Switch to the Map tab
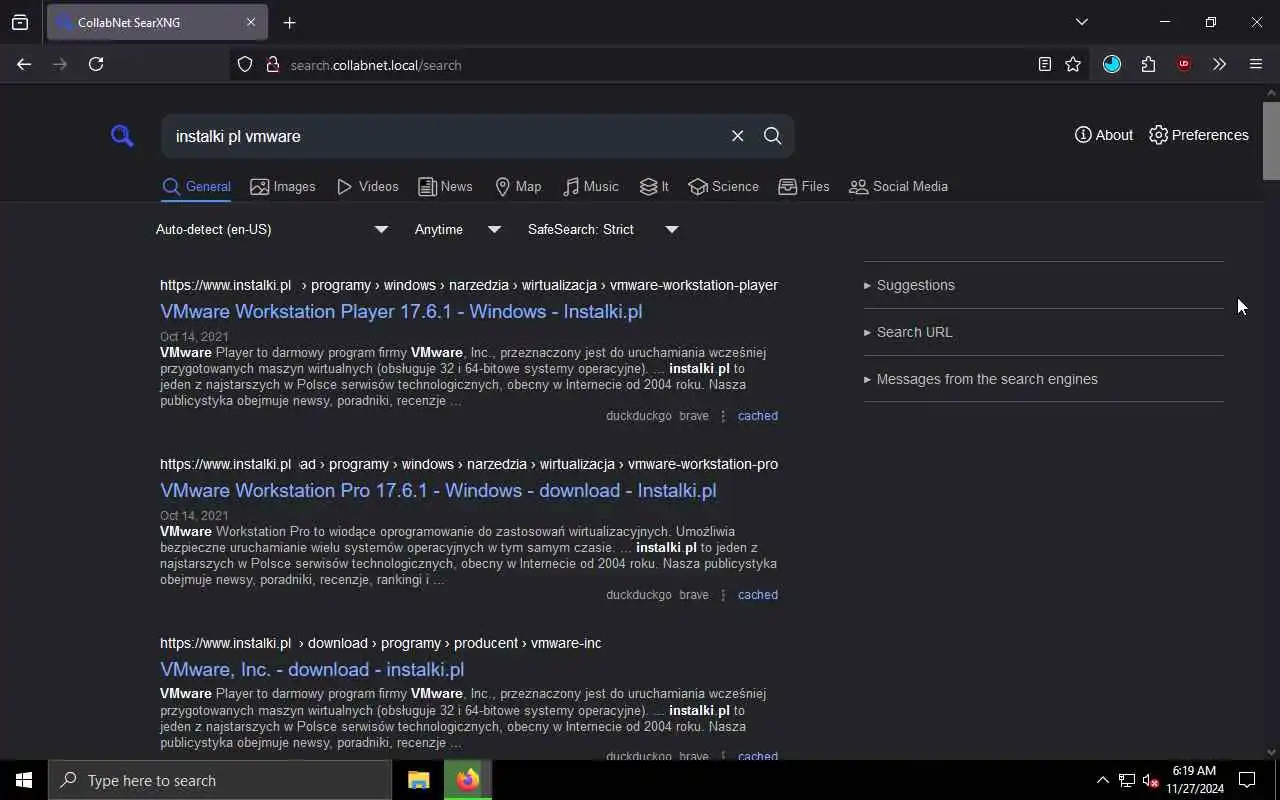Screen dimensions: 1280x800 click(x=518, y=187)
